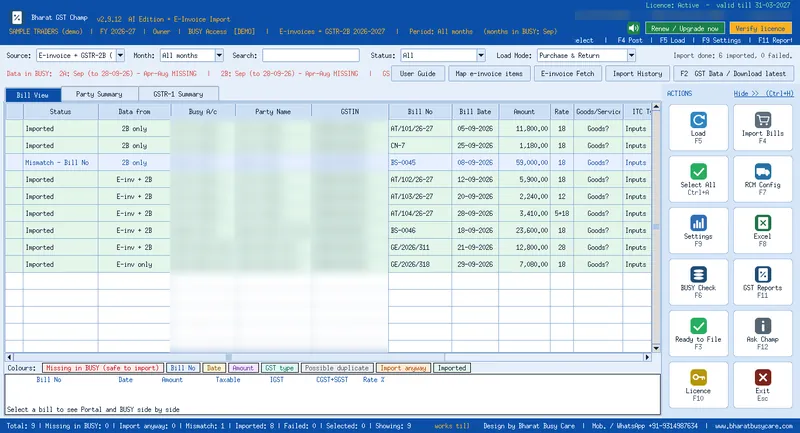Viewport: 800px width, 433px height.
Task: Click Map e-invoice items button
Action: click(489, 73)
